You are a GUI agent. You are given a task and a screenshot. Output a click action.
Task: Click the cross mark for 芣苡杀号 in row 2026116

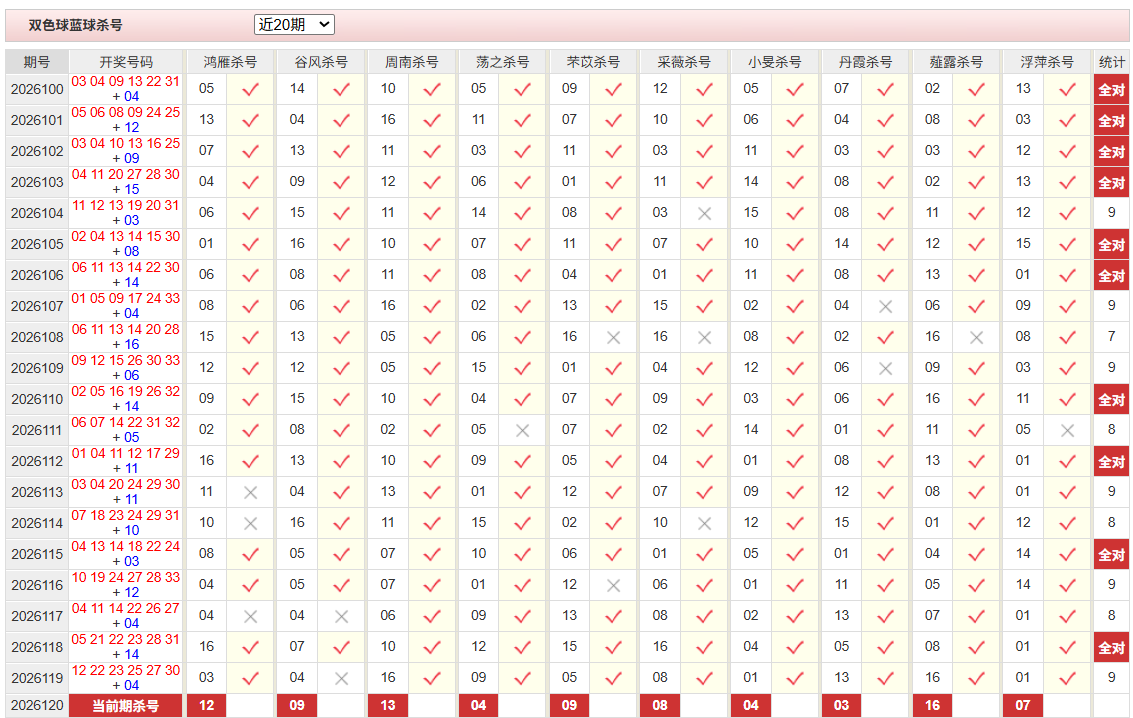click(x=613, y=586)
